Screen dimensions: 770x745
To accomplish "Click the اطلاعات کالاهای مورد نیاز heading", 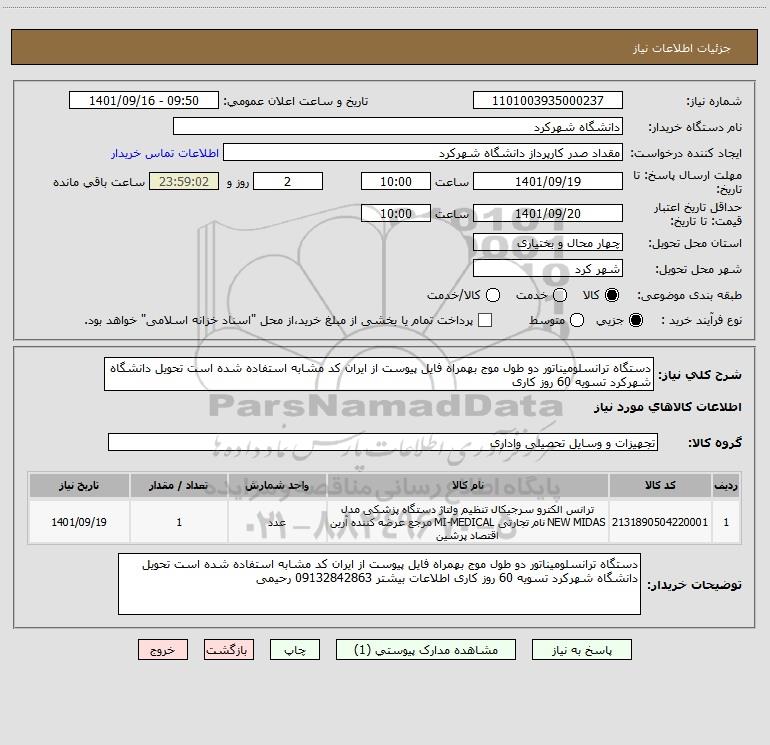I will click(x=667, y=407).
